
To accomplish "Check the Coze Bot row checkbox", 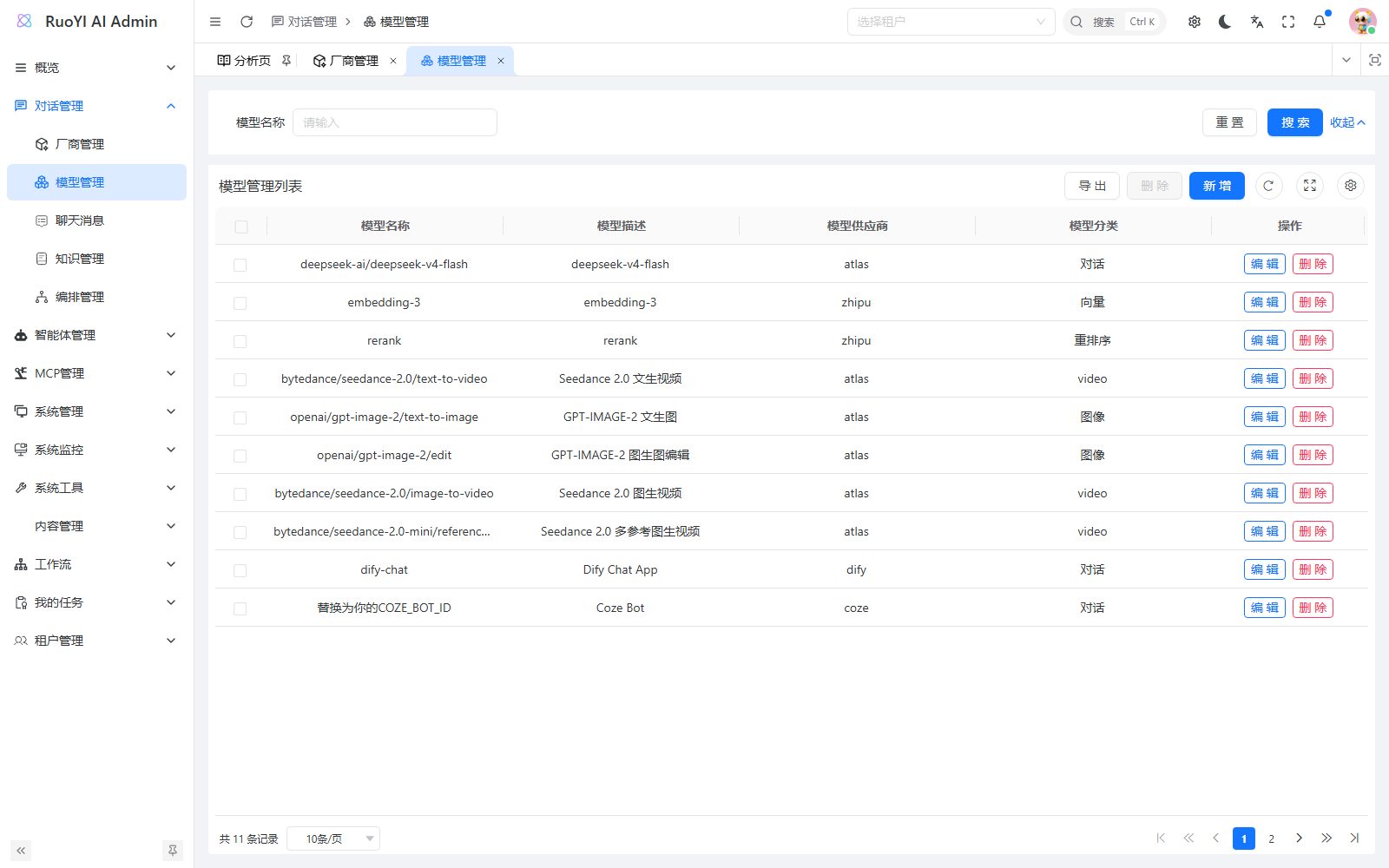I will pyautogui.click(x=240, y=608).
